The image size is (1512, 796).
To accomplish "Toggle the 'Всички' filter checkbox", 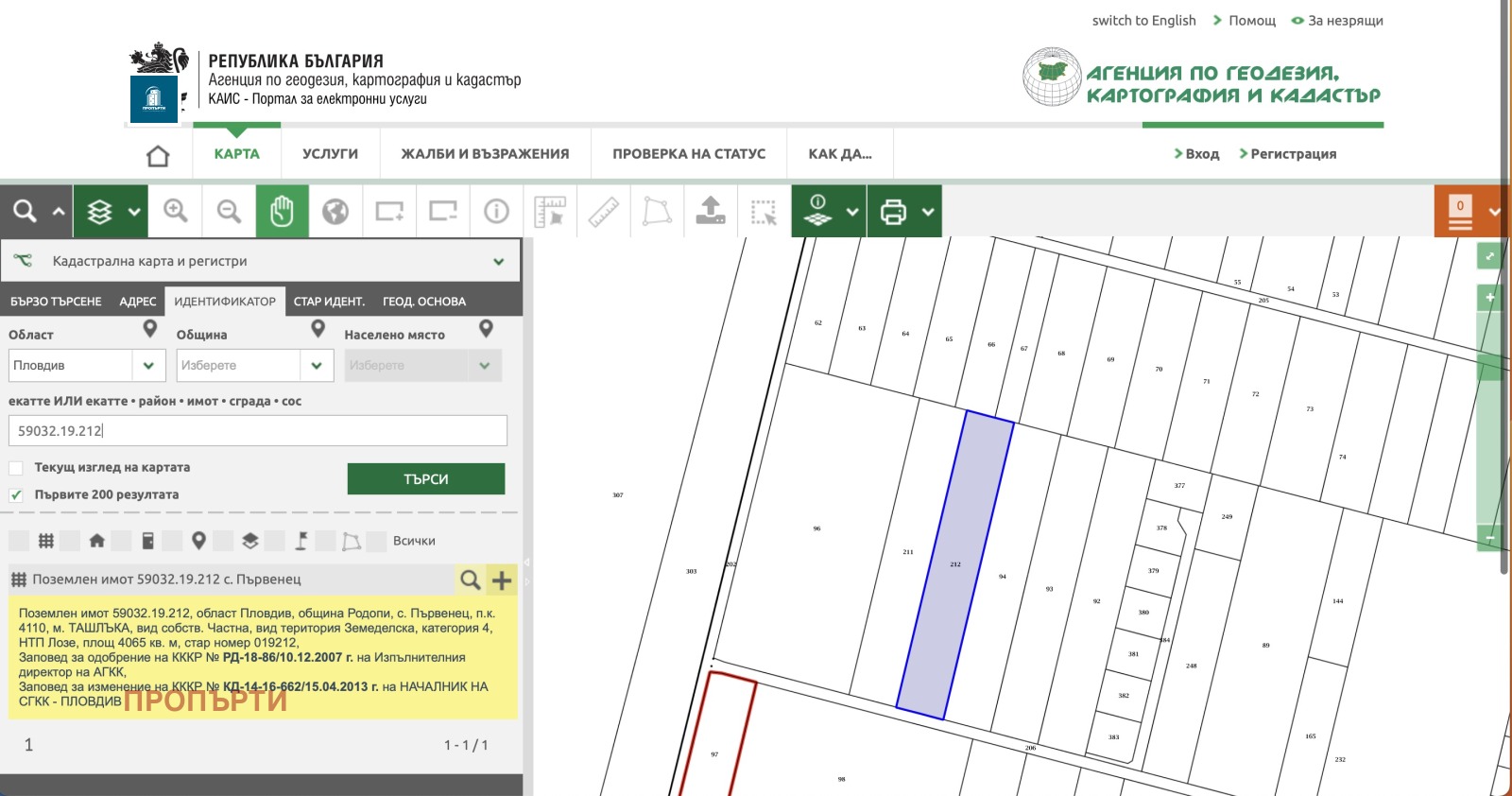I will point(376,541).
